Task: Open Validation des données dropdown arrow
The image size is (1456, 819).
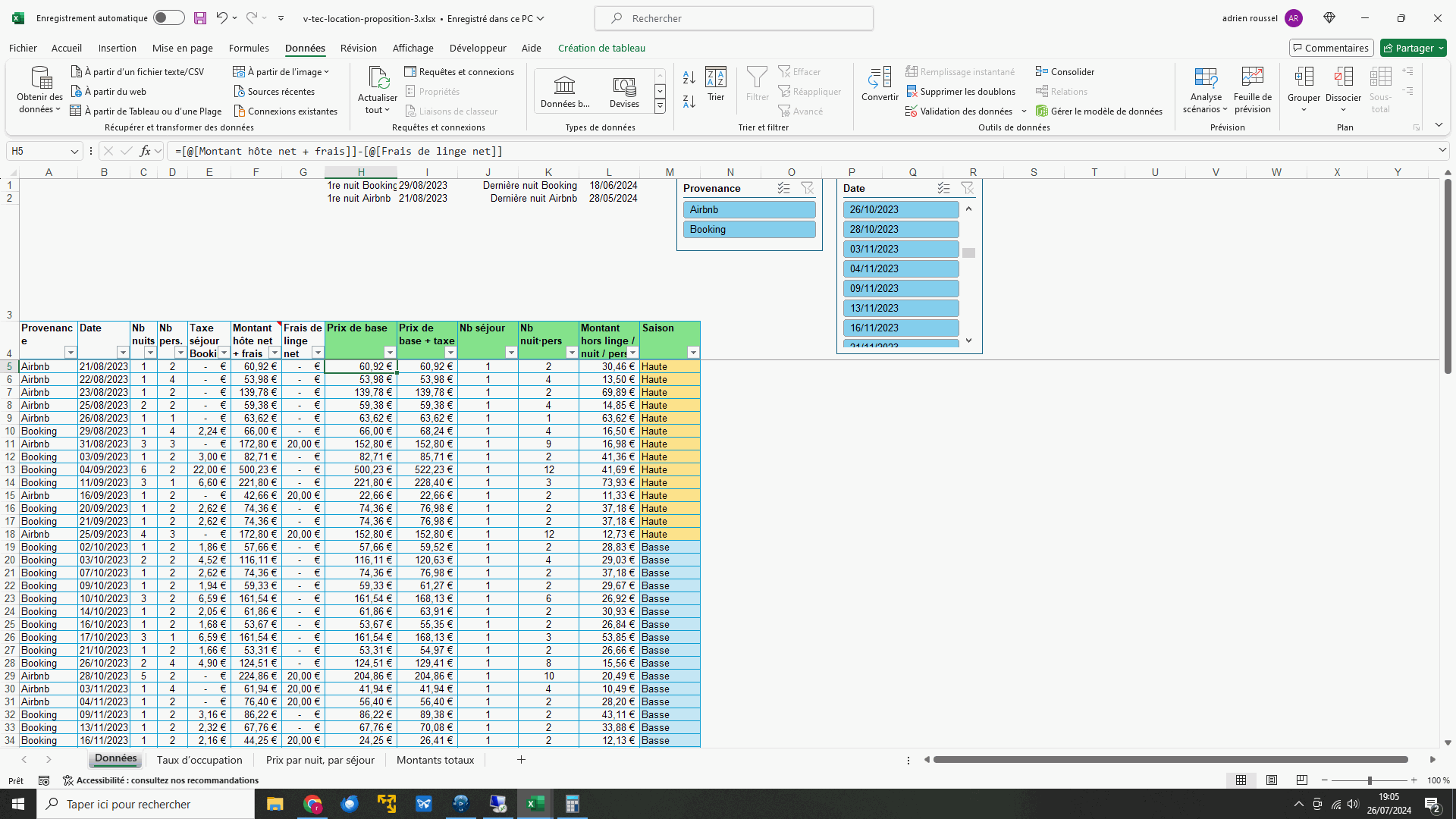Action: [x=1024, y=111]
